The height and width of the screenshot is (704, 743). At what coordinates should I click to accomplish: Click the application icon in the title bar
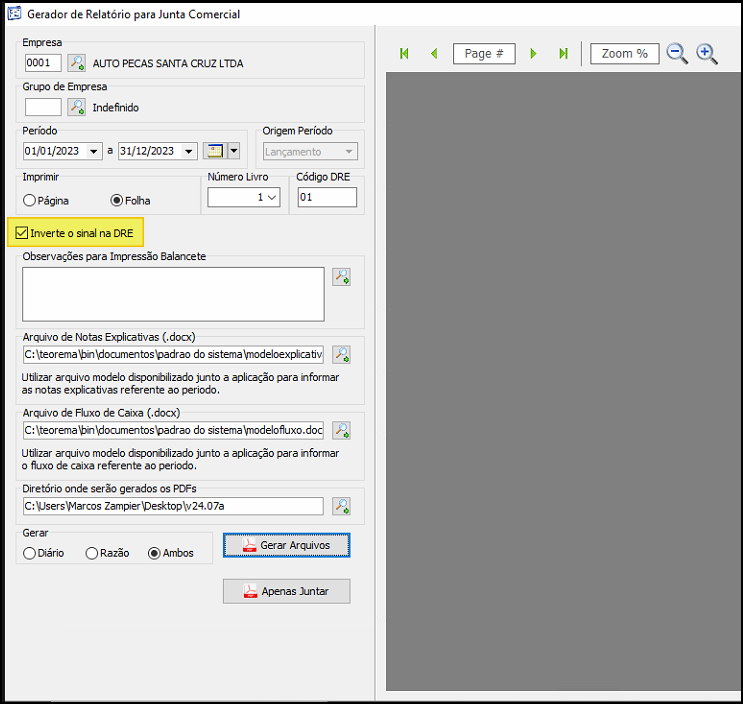coord(14,14)
